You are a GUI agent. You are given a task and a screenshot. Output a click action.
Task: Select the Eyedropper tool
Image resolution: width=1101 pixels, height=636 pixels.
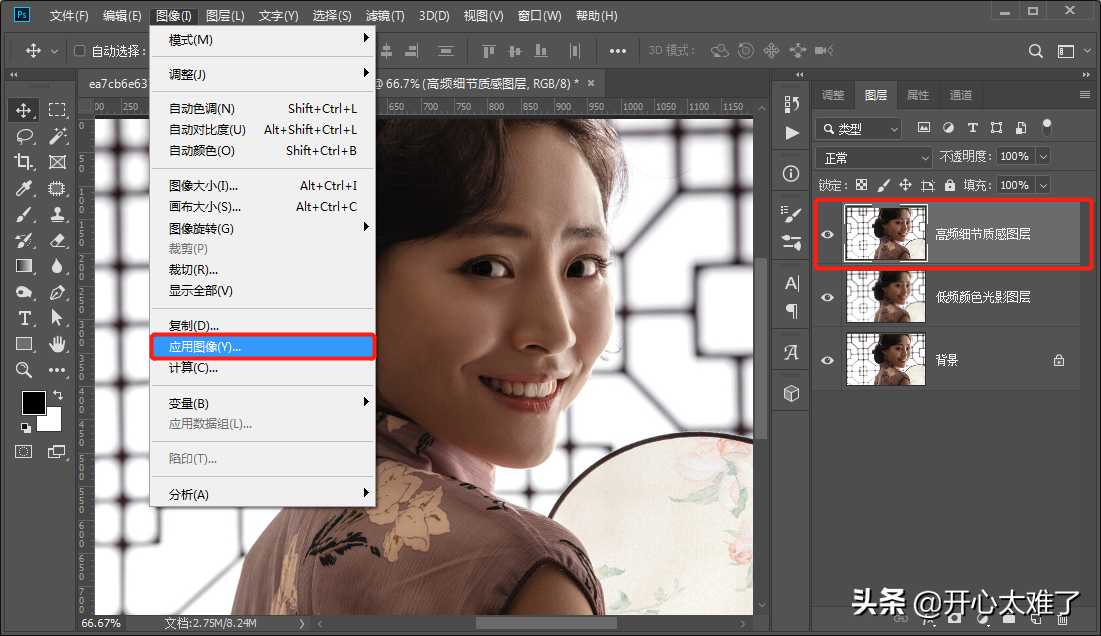pyautogui.click(x=24, y=188)
